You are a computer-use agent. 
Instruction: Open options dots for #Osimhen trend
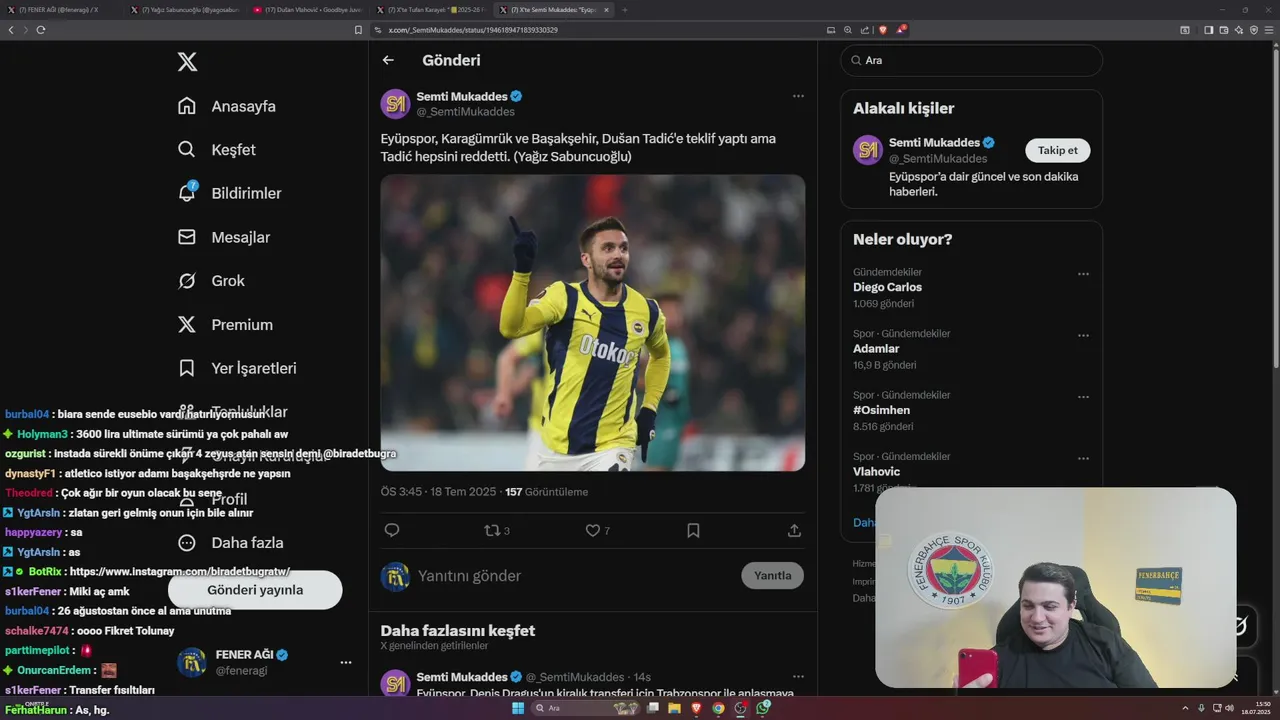pos(1083,397)
